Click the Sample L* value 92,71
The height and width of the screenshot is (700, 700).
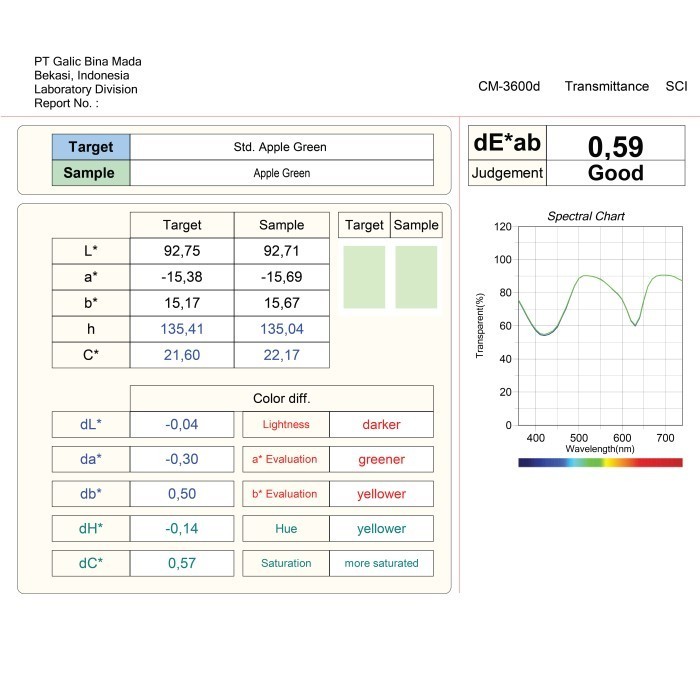click(x=282, y=251)
